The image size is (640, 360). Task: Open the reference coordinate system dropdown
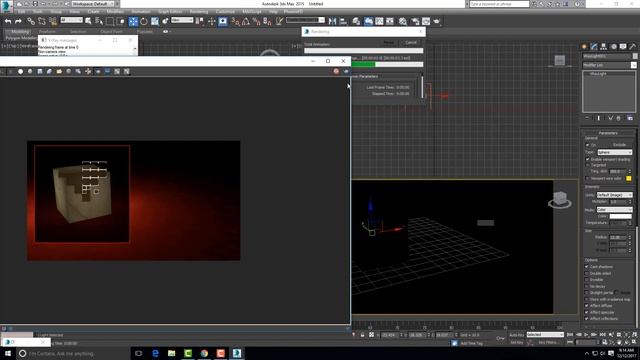(x=182, y=20)
